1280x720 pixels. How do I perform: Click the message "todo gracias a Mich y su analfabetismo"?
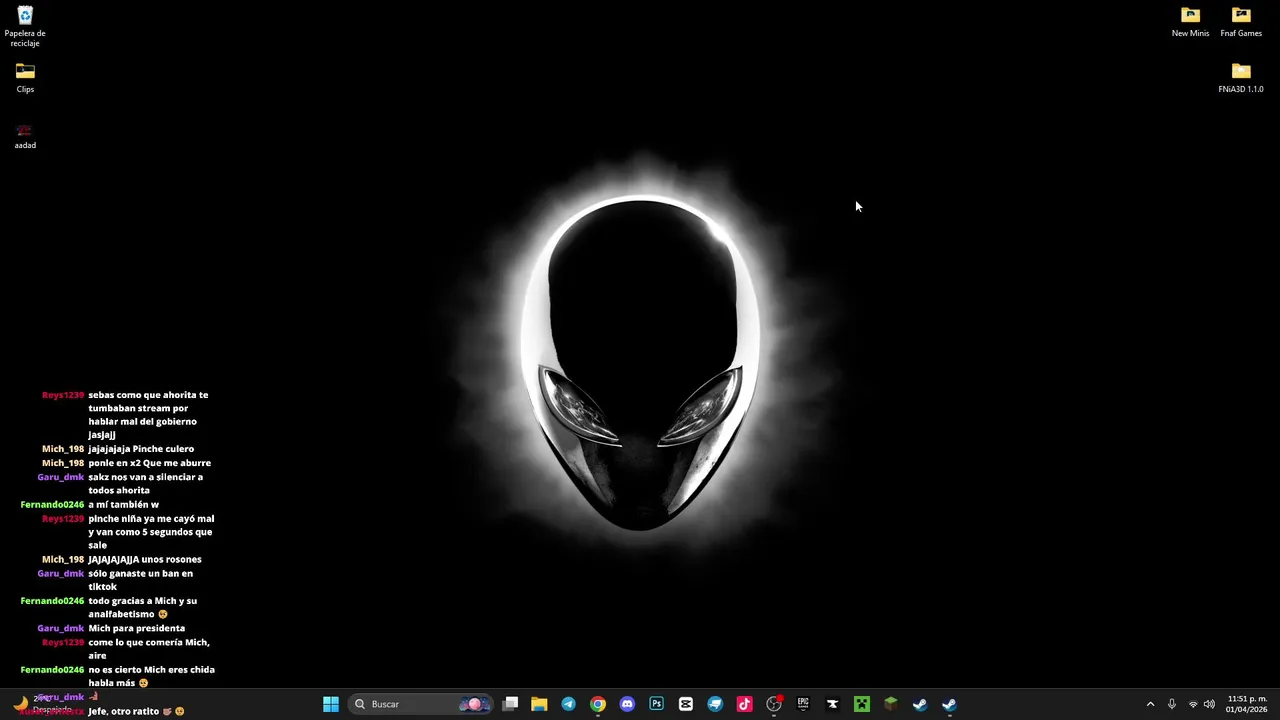coord(142,608)
